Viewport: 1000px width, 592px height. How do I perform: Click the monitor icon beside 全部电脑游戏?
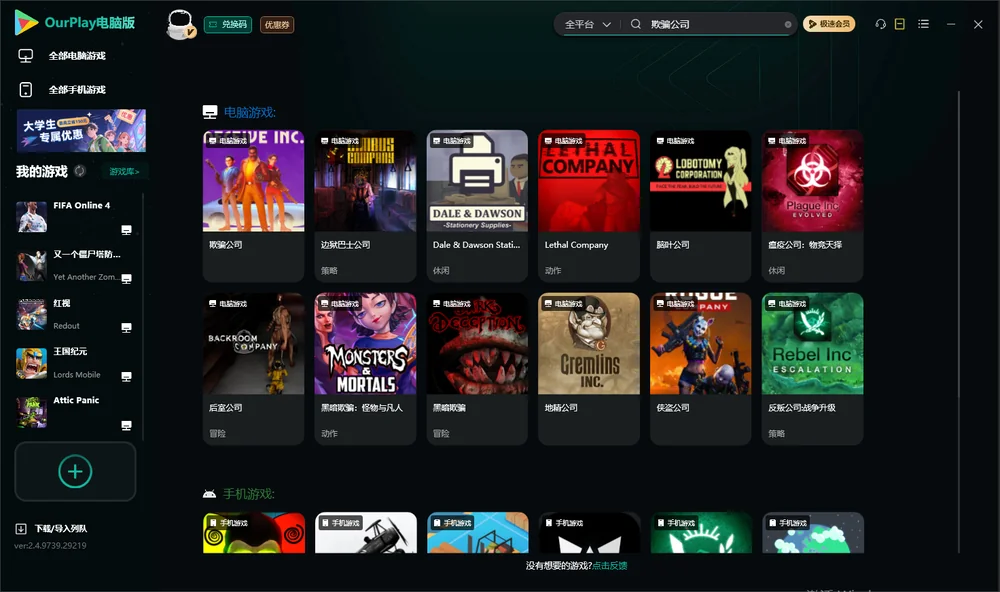[x=26, y=56]
